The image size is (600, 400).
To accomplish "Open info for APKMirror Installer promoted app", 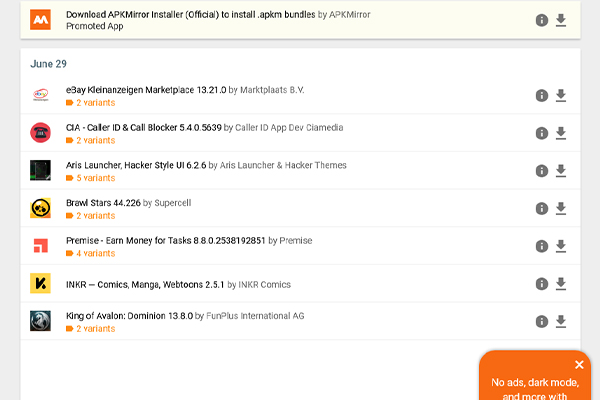I will click(x=541, y=20).
